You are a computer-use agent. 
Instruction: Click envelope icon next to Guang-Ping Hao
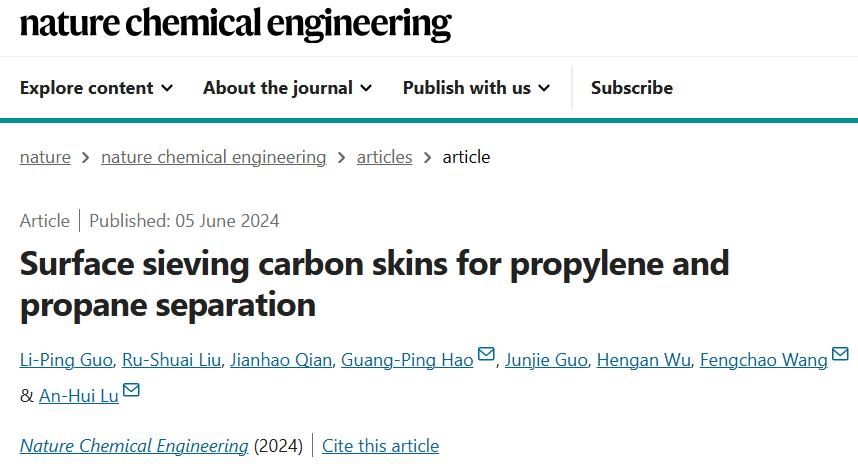pos(486,355)
